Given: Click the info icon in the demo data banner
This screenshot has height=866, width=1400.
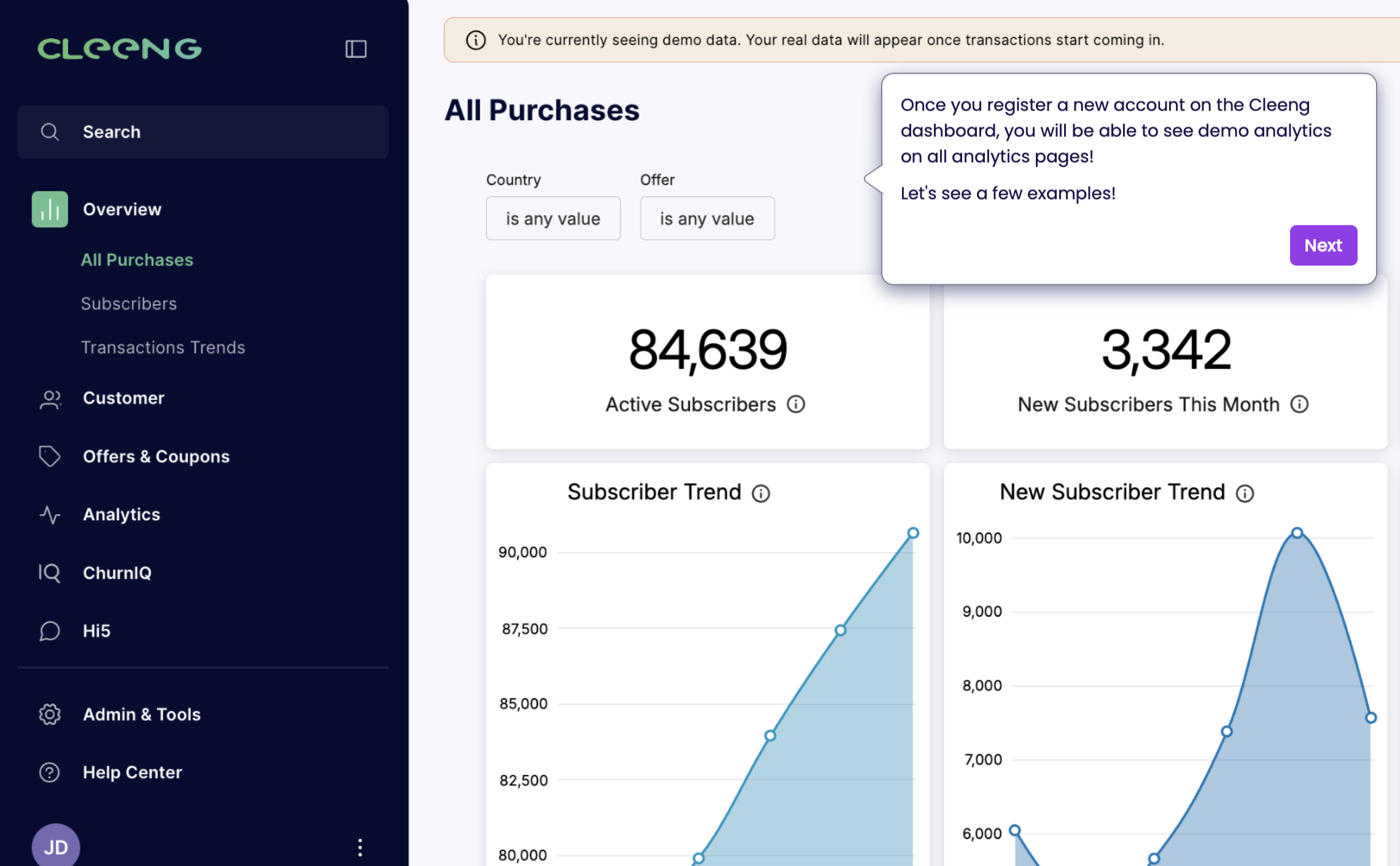Looking at the screenshot, I should [476, 40].
